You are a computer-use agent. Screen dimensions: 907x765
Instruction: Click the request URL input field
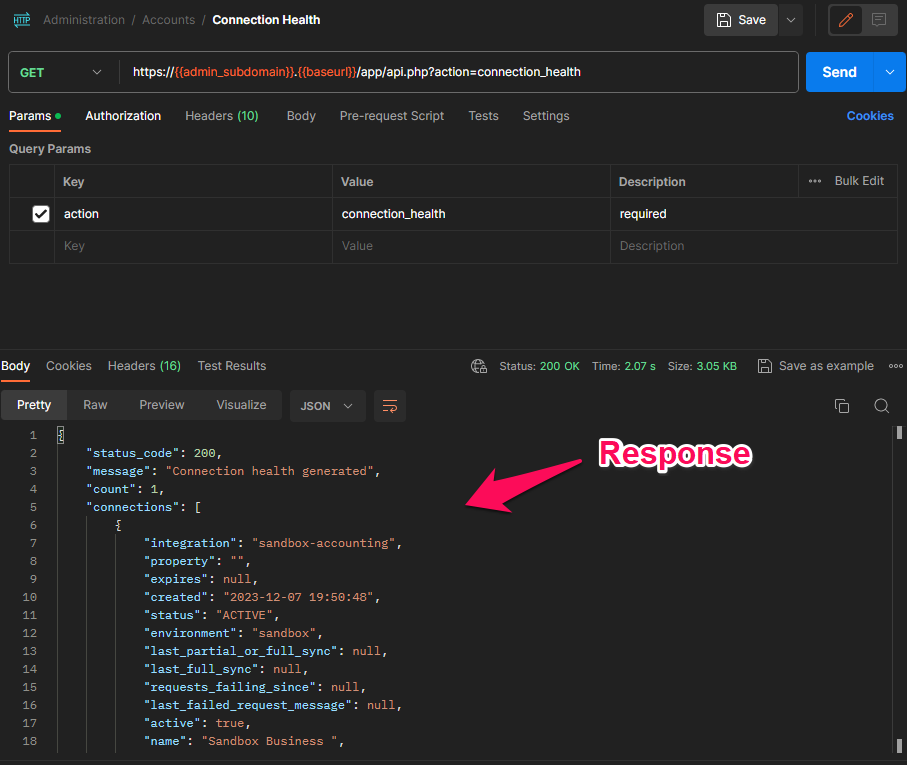[x=457, y=72]
